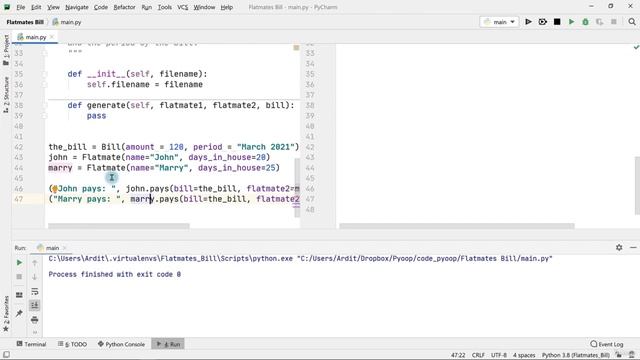640x360 pixels.
Task: Click 'Process finished with exit code 0' text
Action: [114, 274]
